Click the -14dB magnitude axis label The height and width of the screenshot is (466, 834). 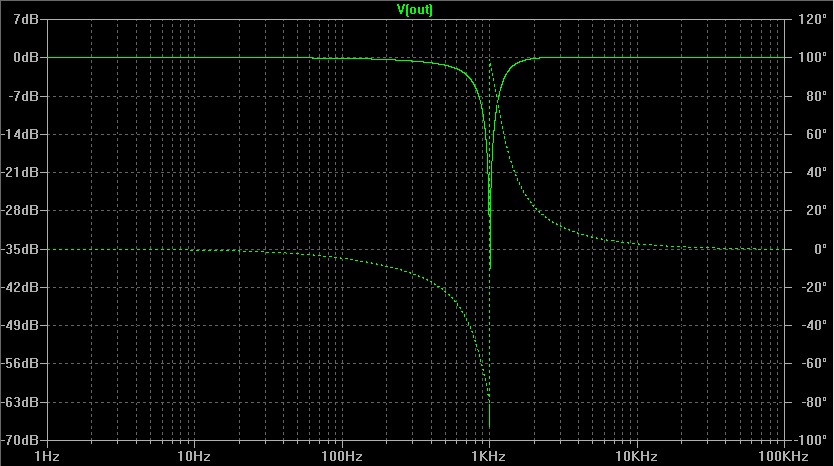coord(20,134)
